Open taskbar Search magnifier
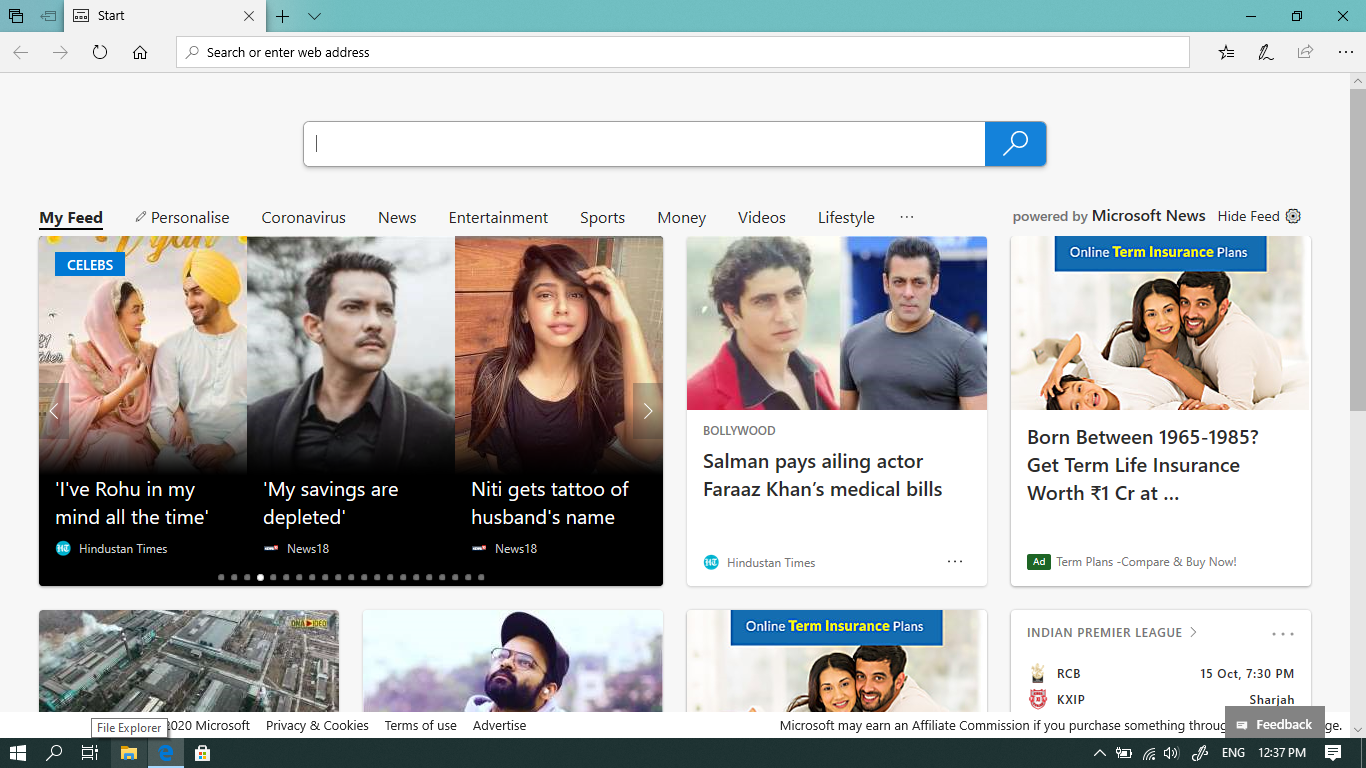This screenshot has height=768, width=1366. (x=54, y=753)
